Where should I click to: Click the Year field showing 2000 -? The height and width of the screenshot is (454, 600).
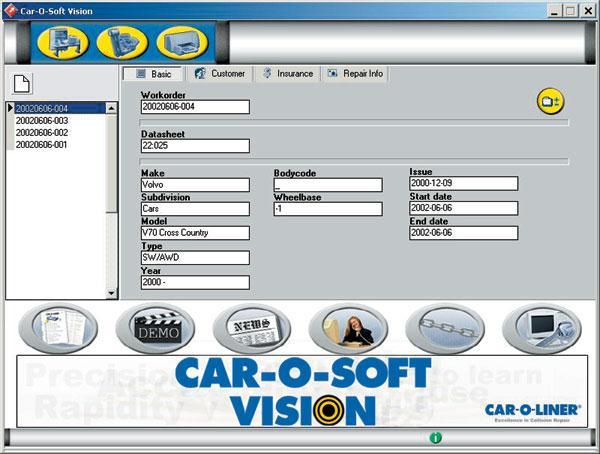pos(195,283)
